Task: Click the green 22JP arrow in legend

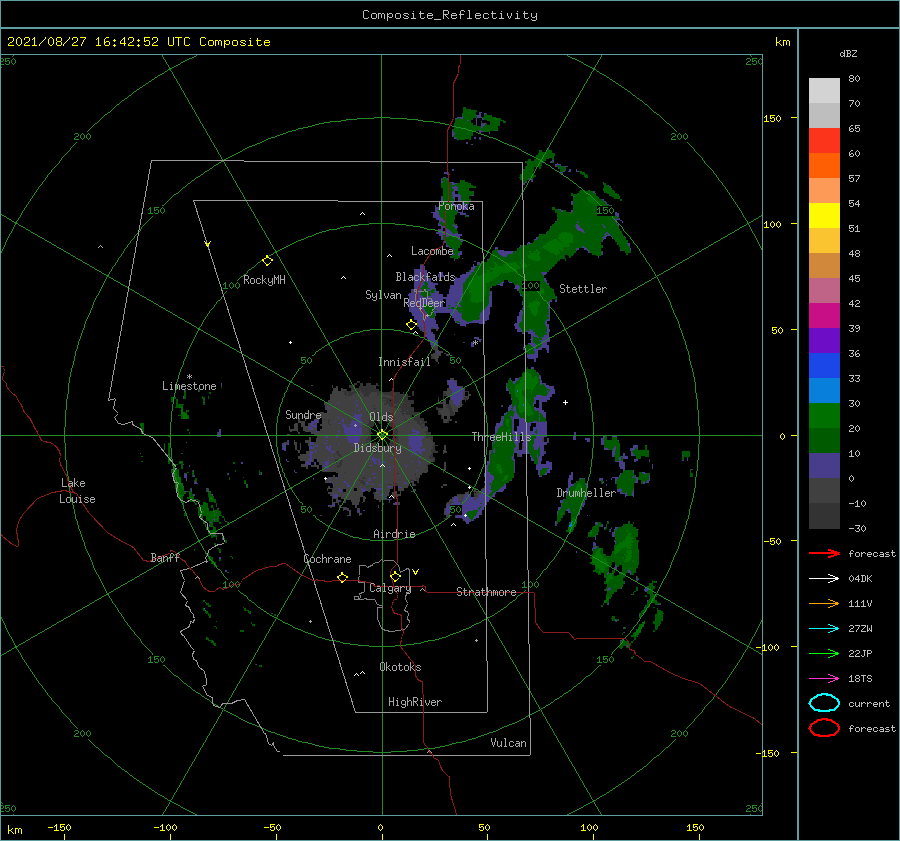Action: click(824, 653)
